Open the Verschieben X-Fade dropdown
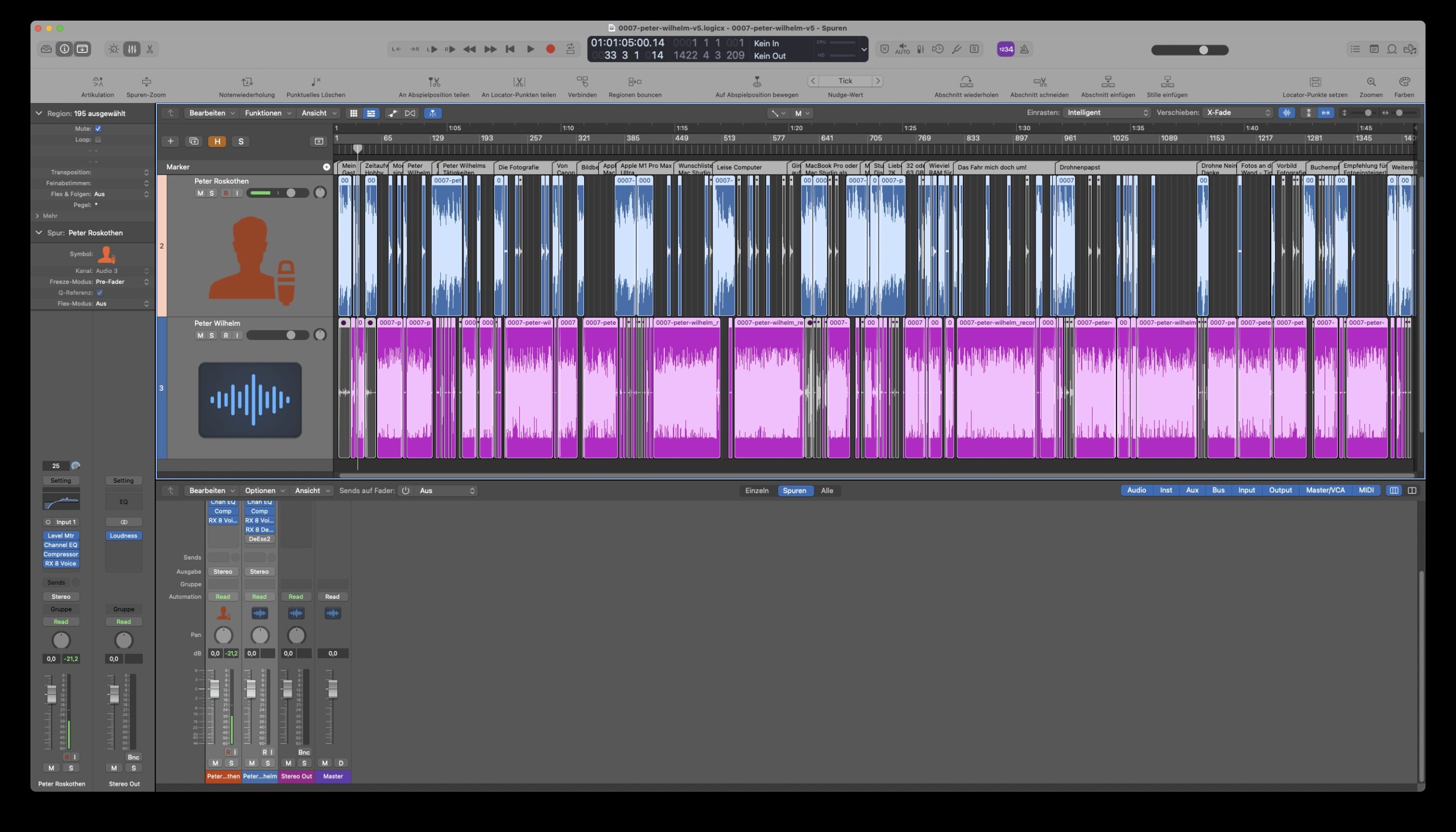This screenshot has width=1456, height=832. pyautogui.click(x=1238, y=113)
